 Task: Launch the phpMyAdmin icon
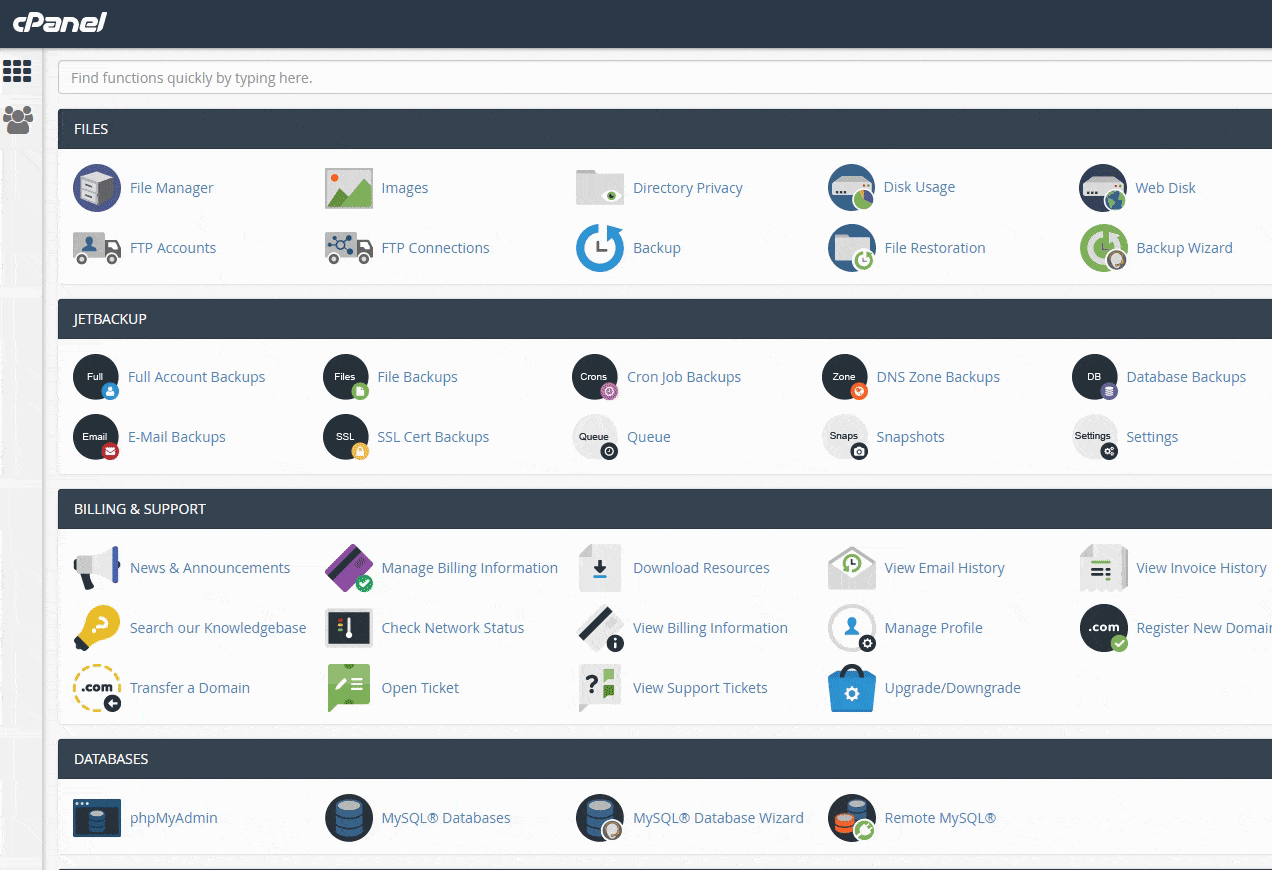pyautogui.click(x=97, y=818)
